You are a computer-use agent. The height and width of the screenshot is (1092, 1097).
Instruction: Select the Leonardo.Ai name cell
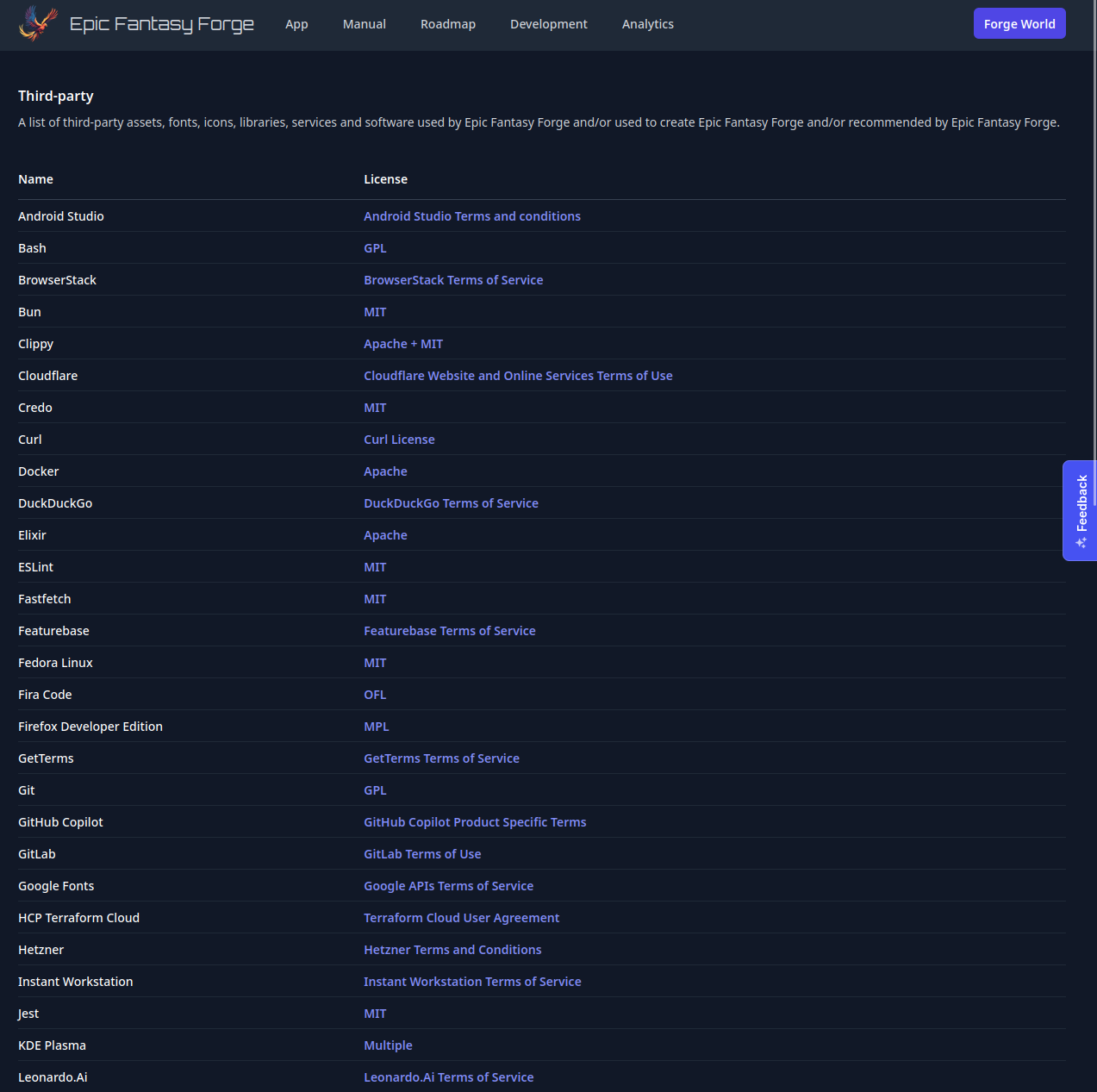click(53, 1077)
